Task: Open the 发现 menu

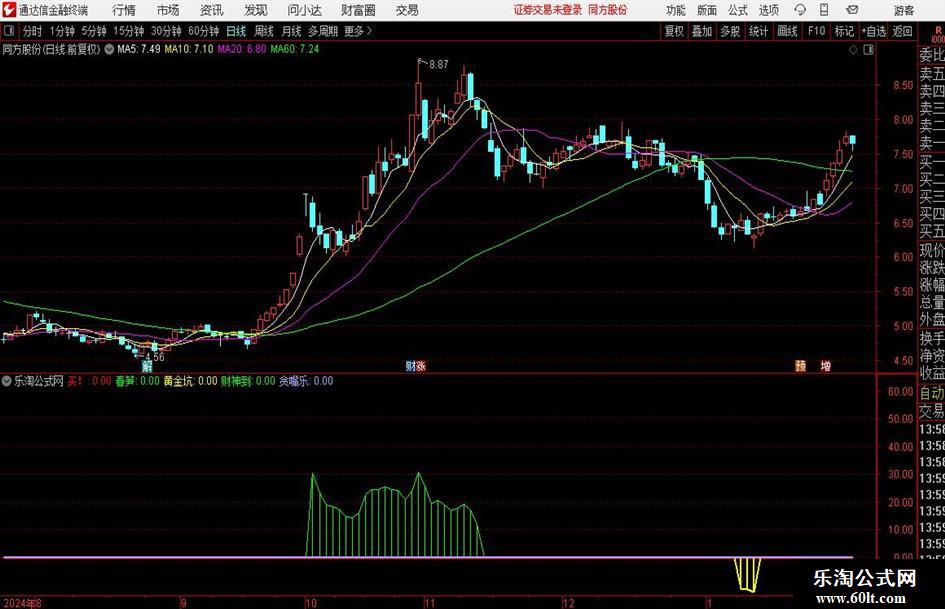Action: click(256, 10)
